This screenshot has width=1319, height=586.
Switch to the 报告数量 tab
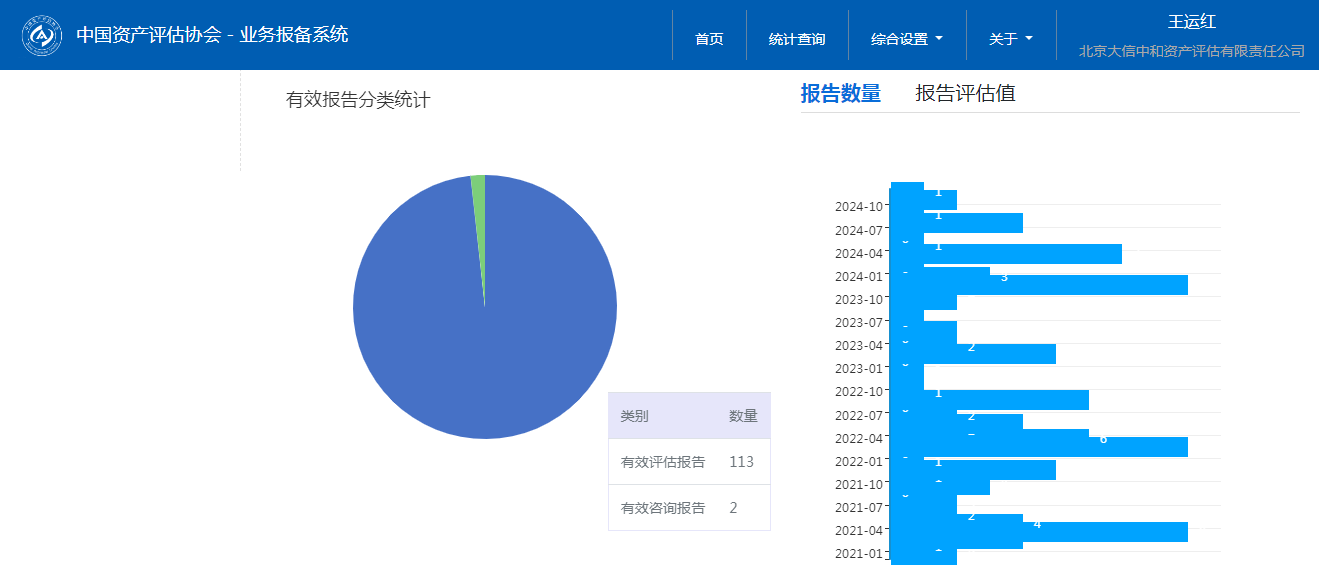coord(840,94)
